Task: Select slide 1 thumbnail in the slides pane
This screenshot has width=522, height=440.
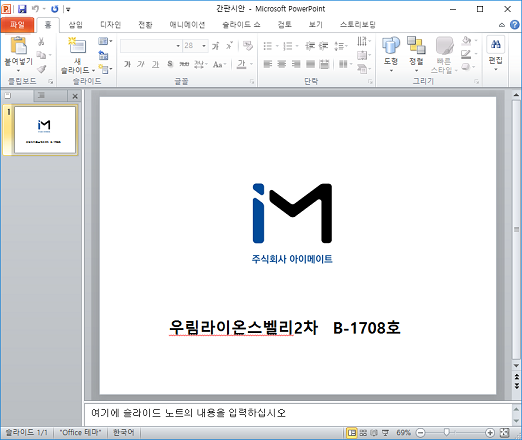Action: point(45,130)
